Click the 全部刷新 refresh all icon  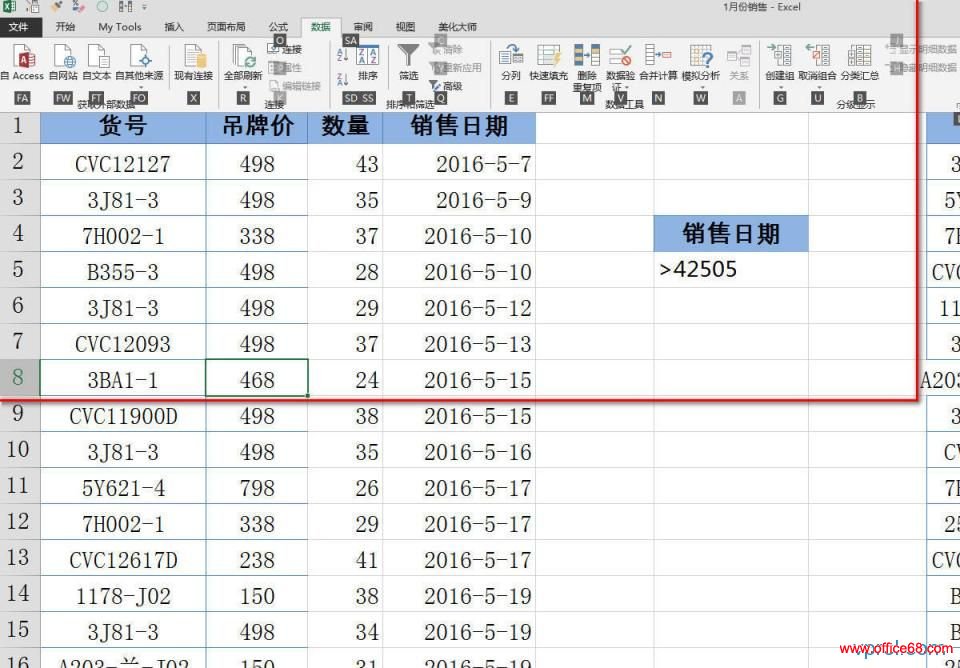243,56
